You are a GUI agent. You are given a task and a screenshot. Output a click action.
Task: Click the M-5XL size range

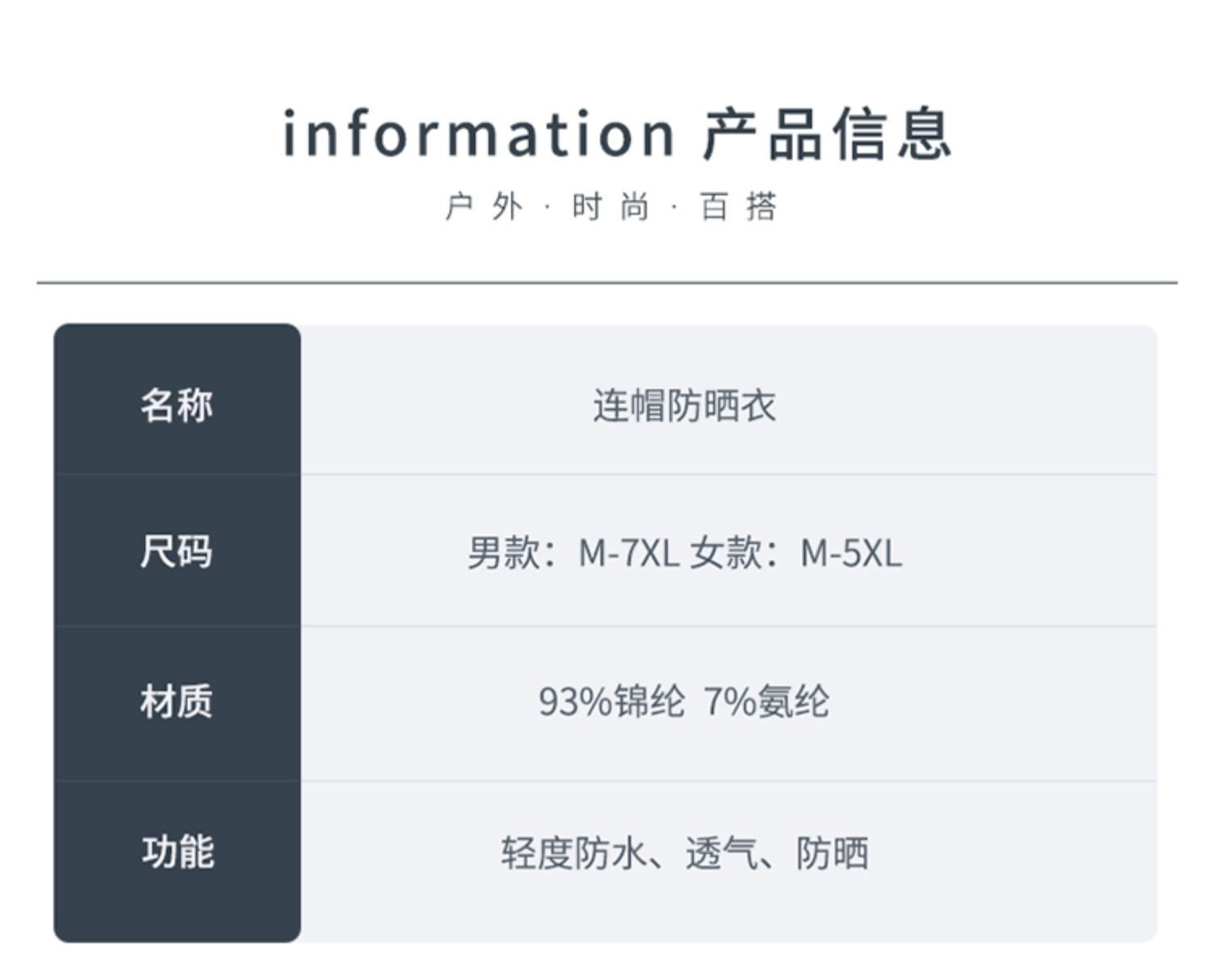coord(851,554)
